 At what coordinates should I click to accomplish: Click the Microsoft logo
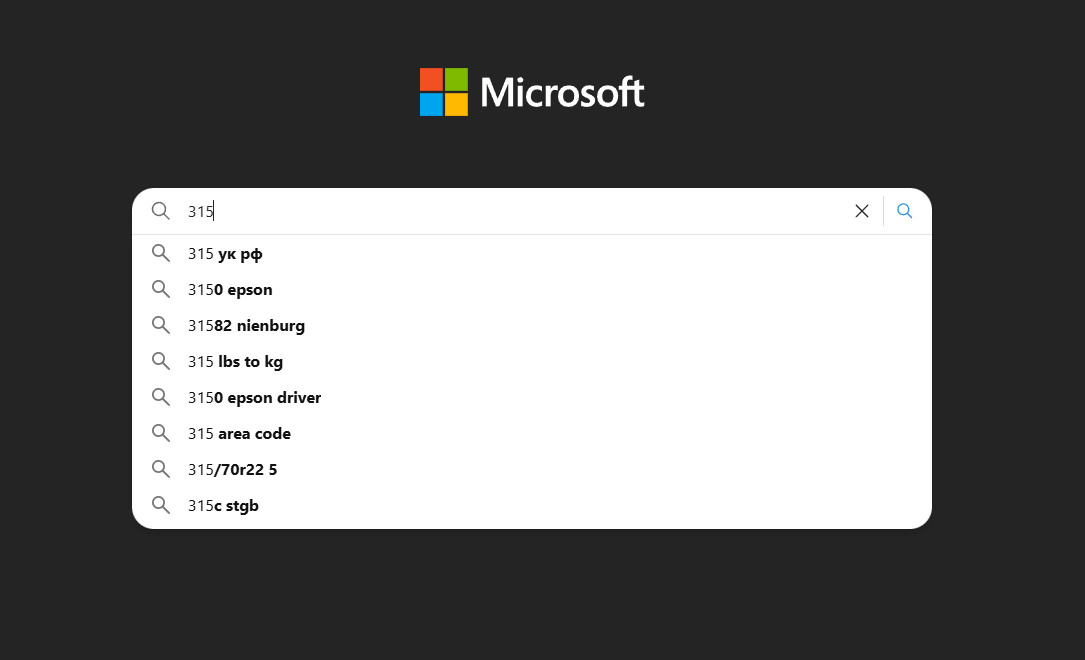532,92
